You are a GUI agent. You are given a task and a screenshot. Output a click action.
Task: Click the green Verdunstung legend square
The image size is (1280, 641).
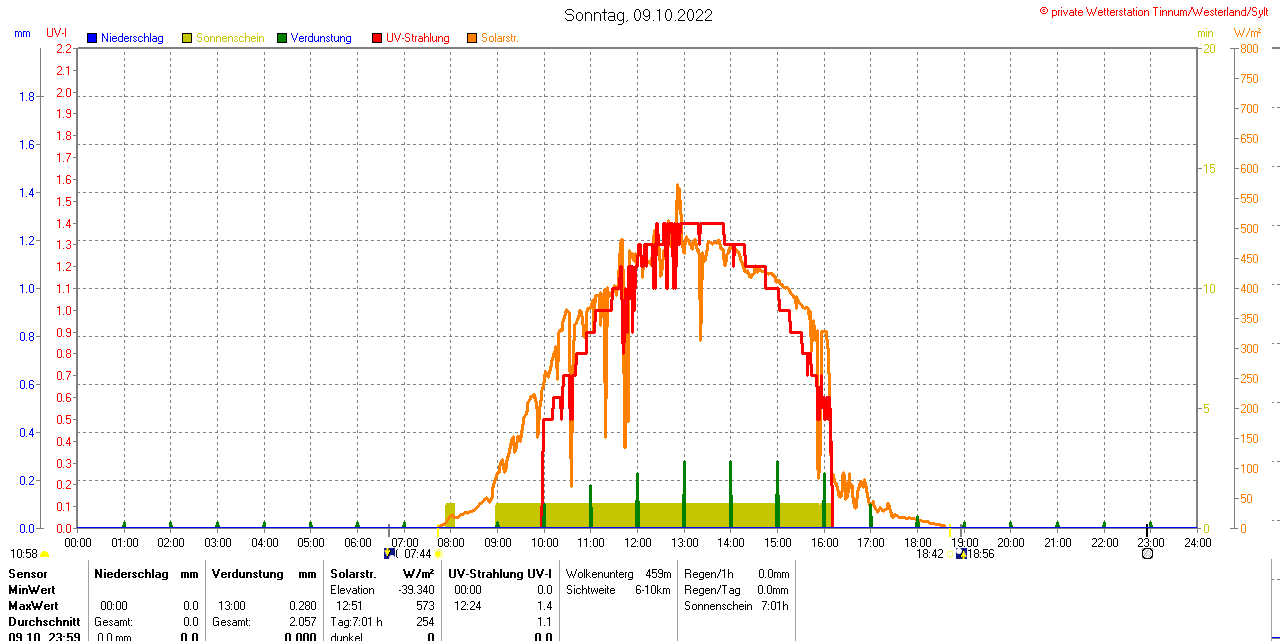282,38
